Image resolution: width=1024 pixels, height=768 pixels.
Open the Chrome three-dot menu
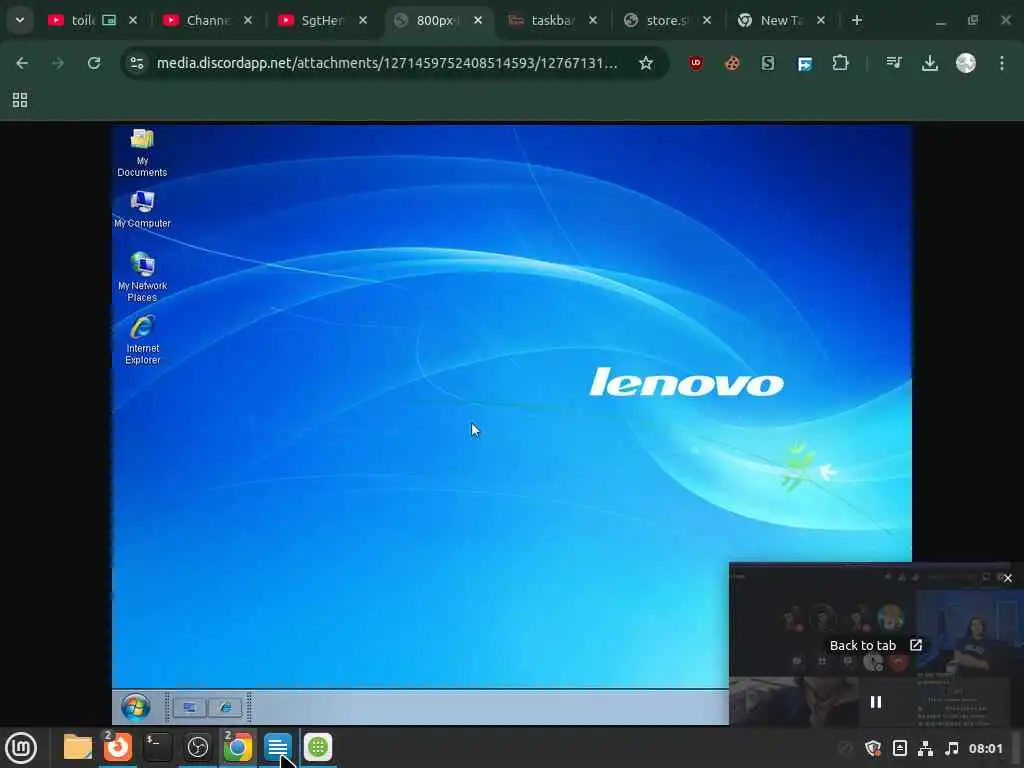point(1002,63)
